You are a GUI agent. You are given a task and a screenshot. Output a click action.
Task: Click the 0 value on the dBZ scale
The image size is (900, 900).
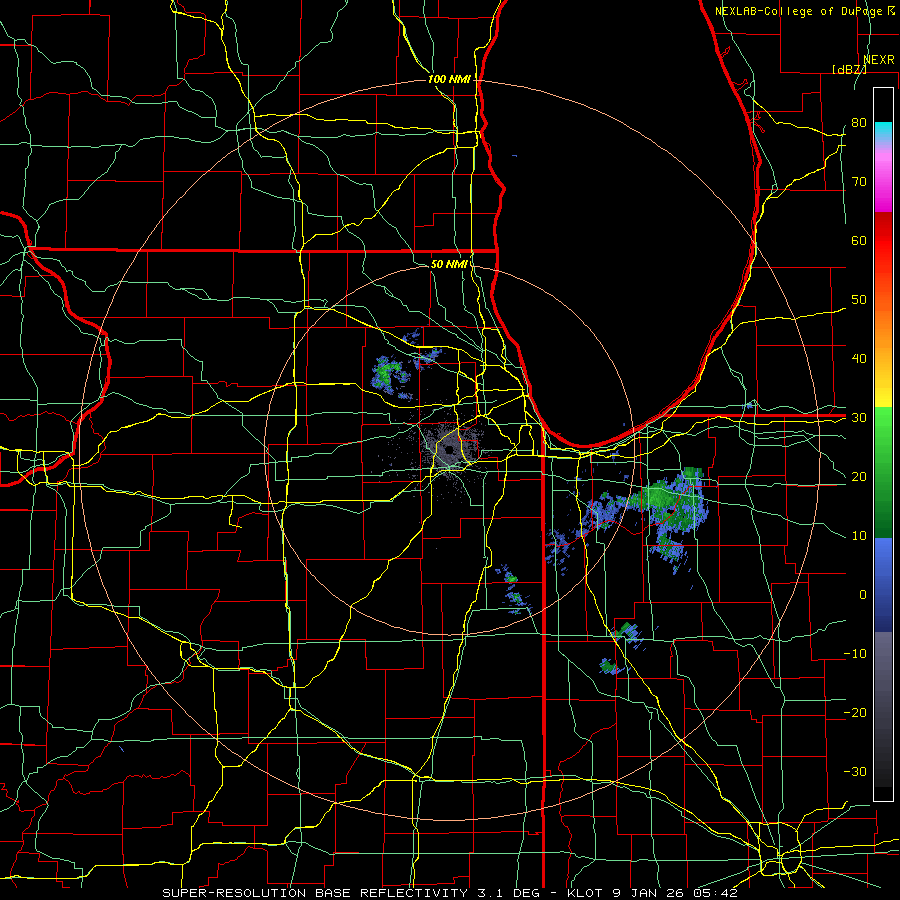tap(863, 595)
